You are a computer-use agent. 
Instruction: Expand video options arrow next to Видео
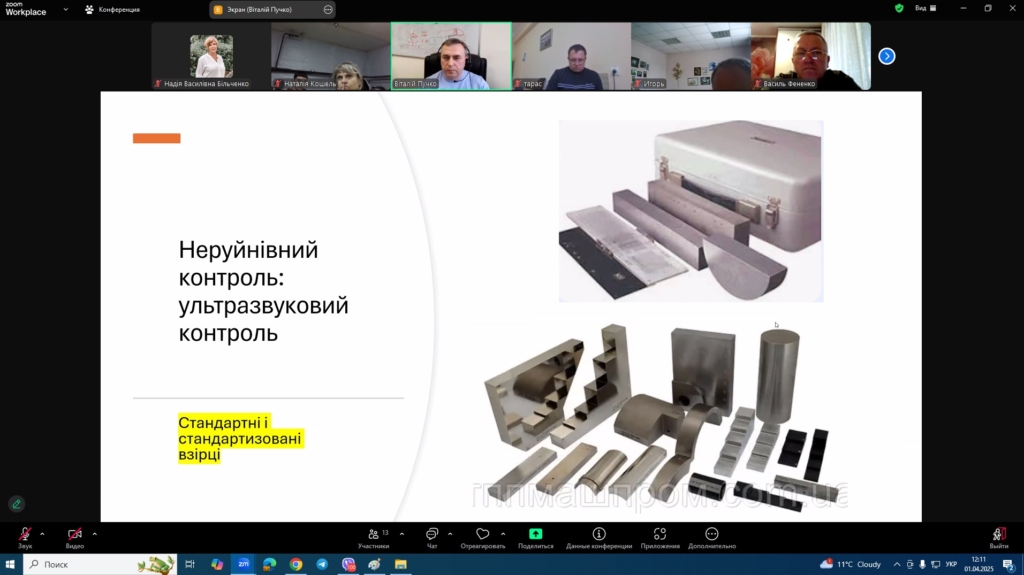tap(94, 534)
